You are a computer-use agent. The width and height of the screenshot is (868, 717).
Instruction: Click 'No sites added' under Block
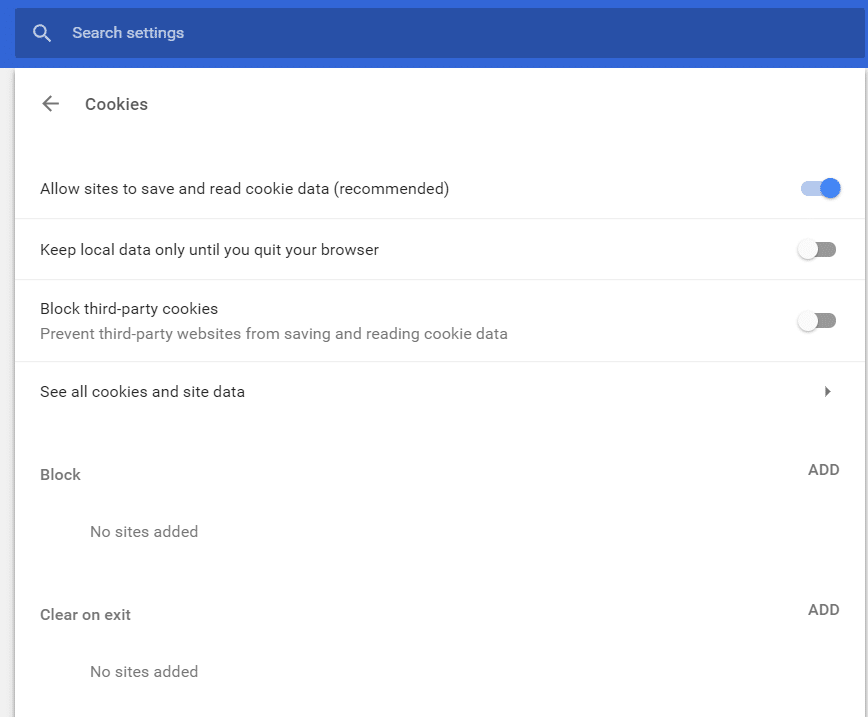[144, 532]
